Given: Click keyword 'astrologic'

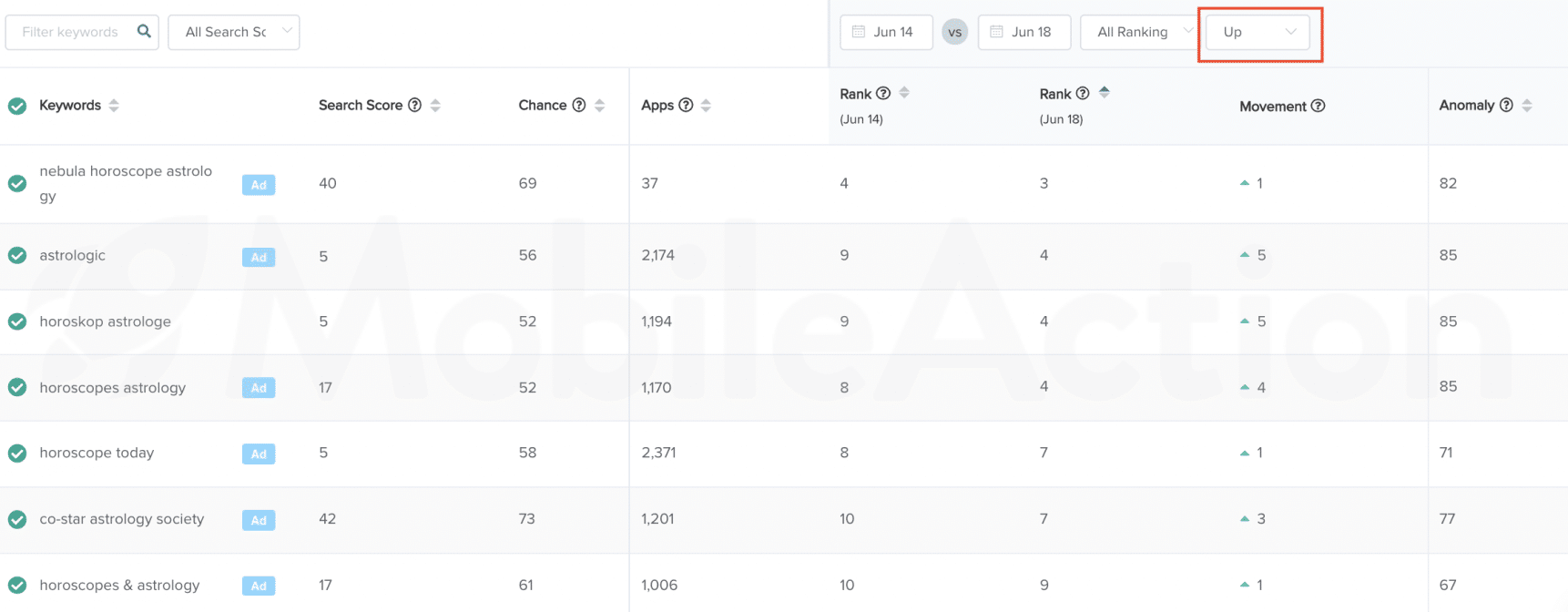Looking at the screenshot, I should (73, 255).
